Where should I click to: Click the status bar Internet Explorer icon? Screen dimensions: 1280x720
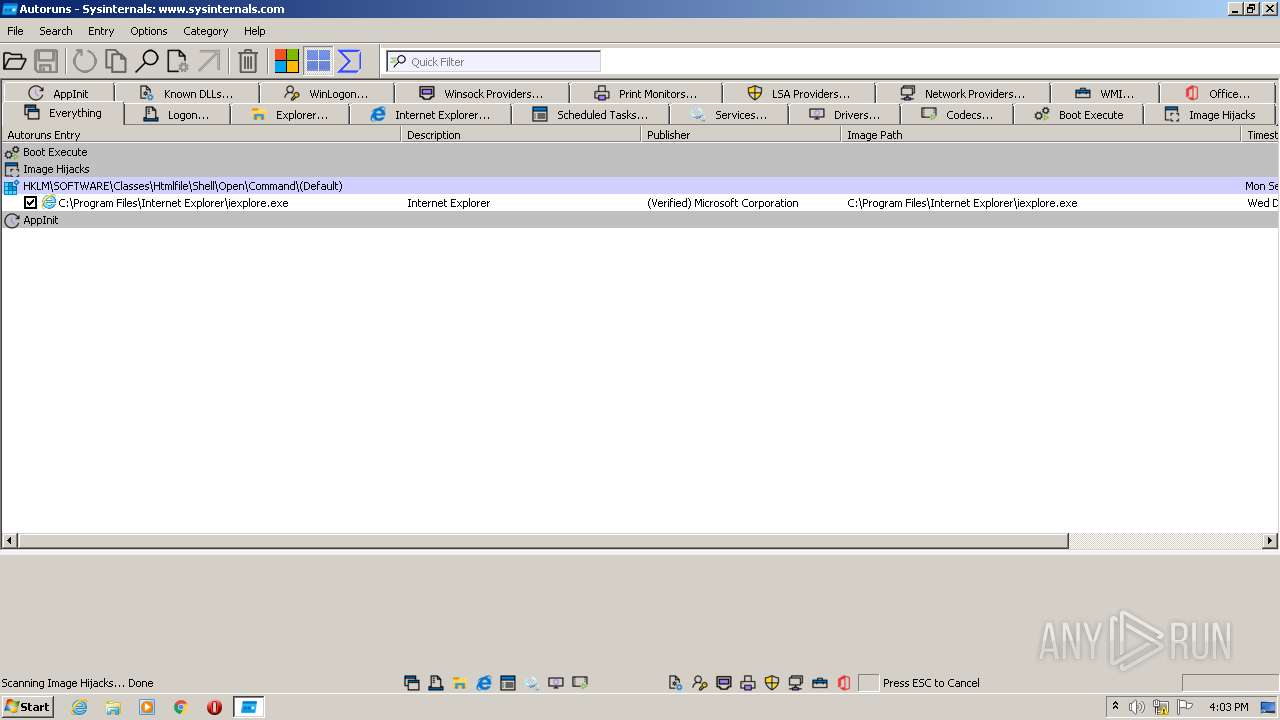484,683
